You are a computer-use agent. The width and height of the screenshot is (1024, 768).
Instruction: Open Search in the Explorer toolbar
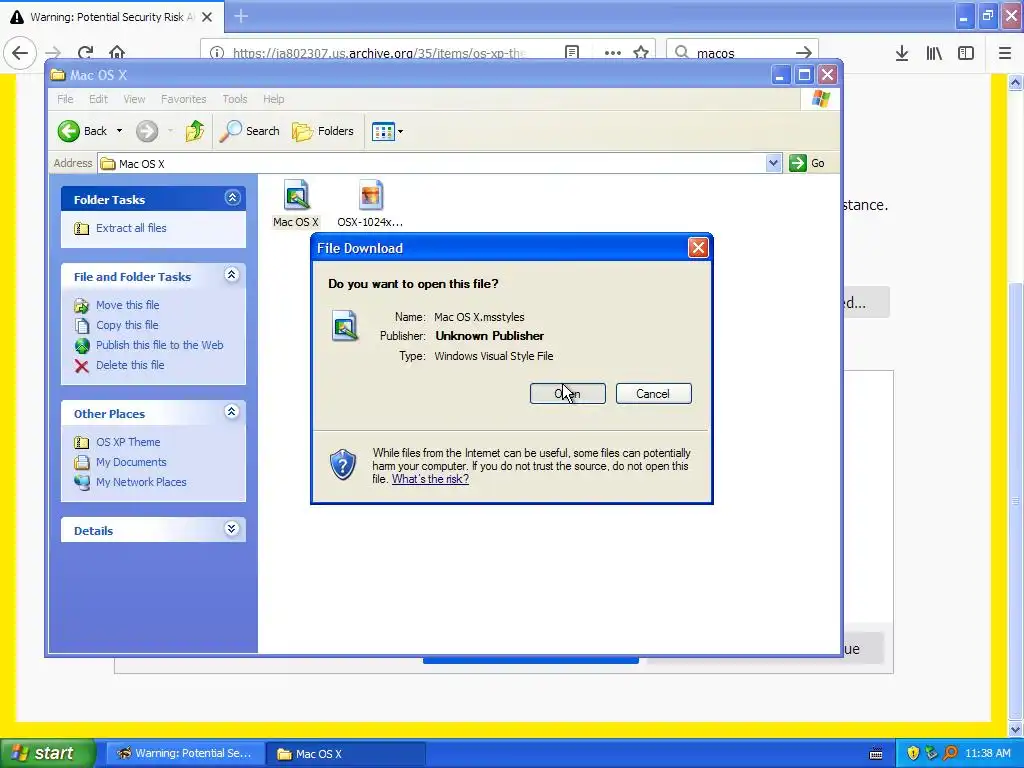249,131
